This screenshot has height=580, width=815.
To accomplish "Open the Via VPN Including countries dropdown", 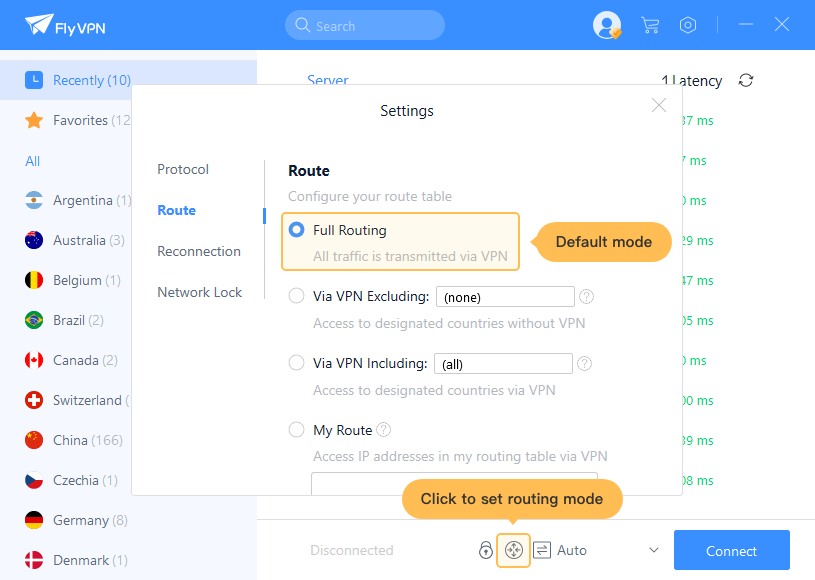I will [x=503, y=364].
